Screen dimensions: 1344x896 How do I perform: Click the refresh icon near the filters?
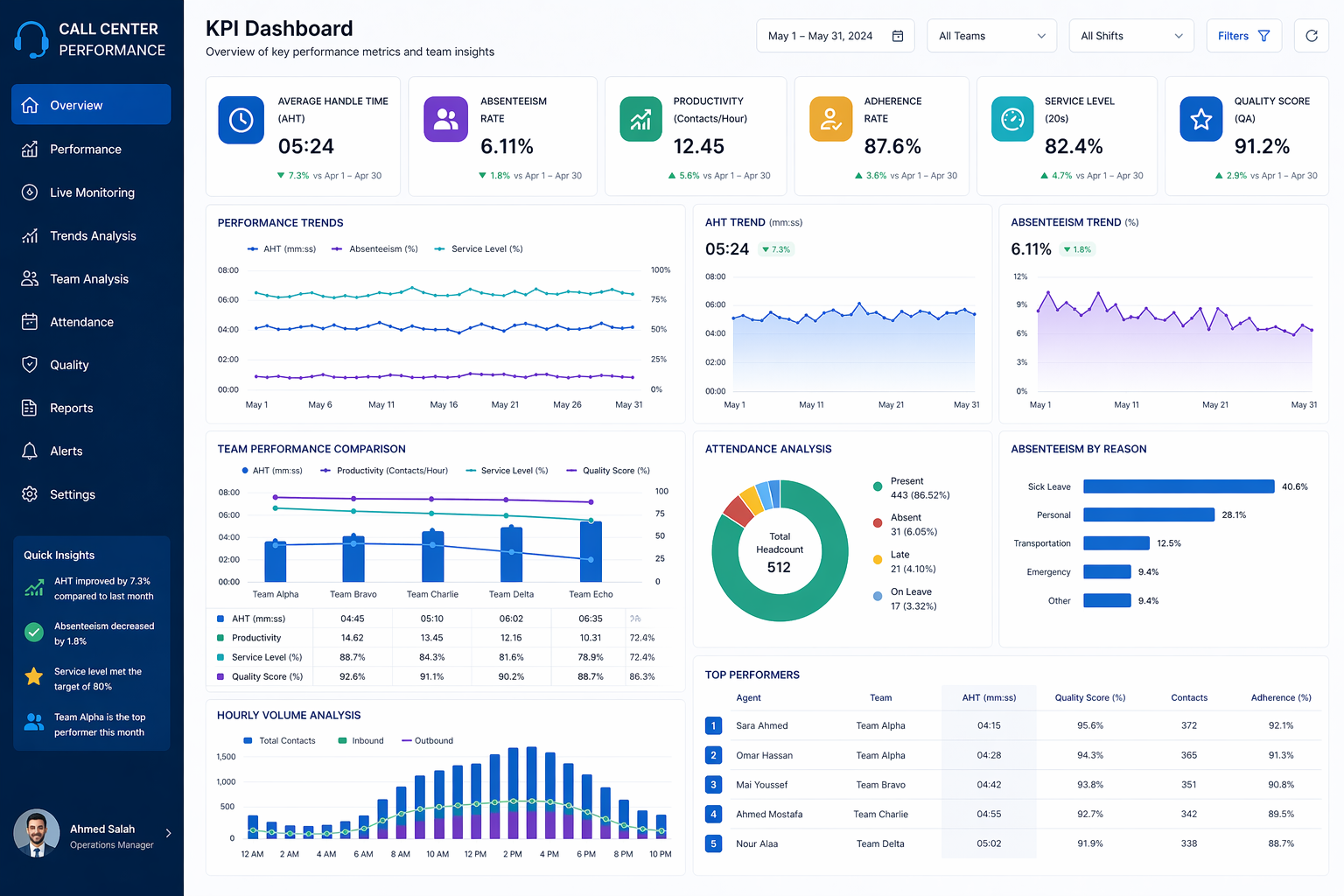coord(1311,35)
